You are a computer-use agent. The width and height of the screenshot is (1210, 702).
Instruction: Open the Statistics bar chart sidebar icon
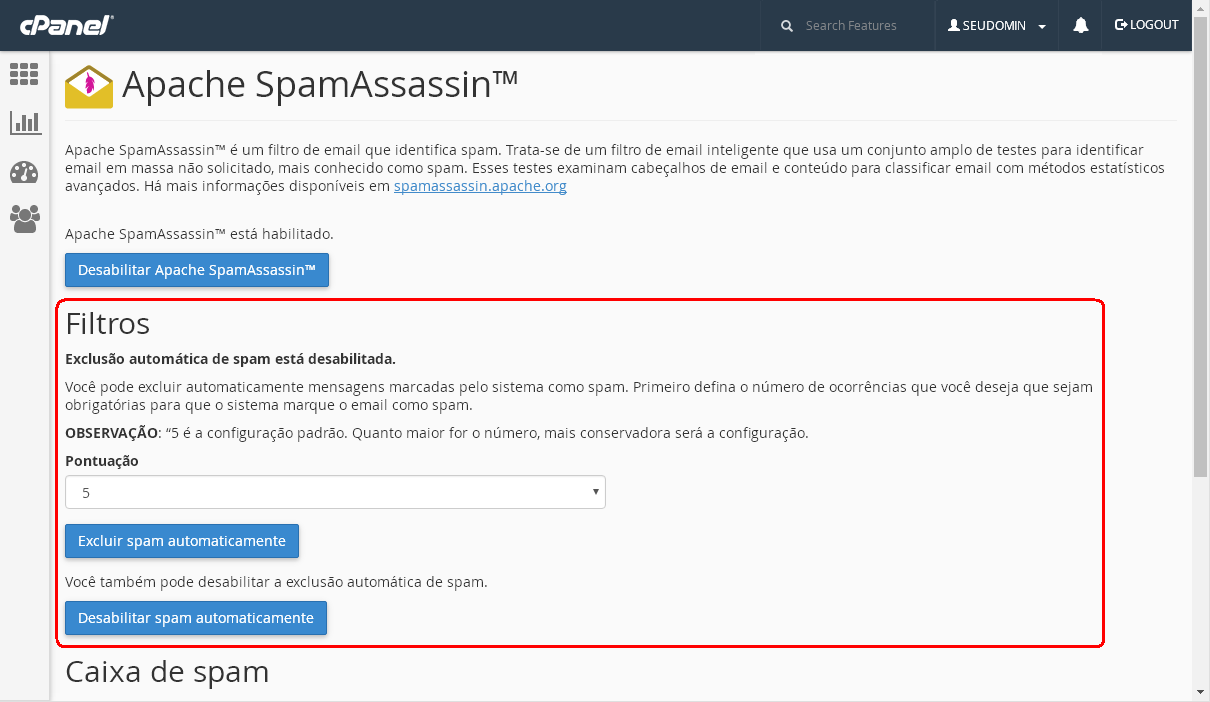click(24, 123)
